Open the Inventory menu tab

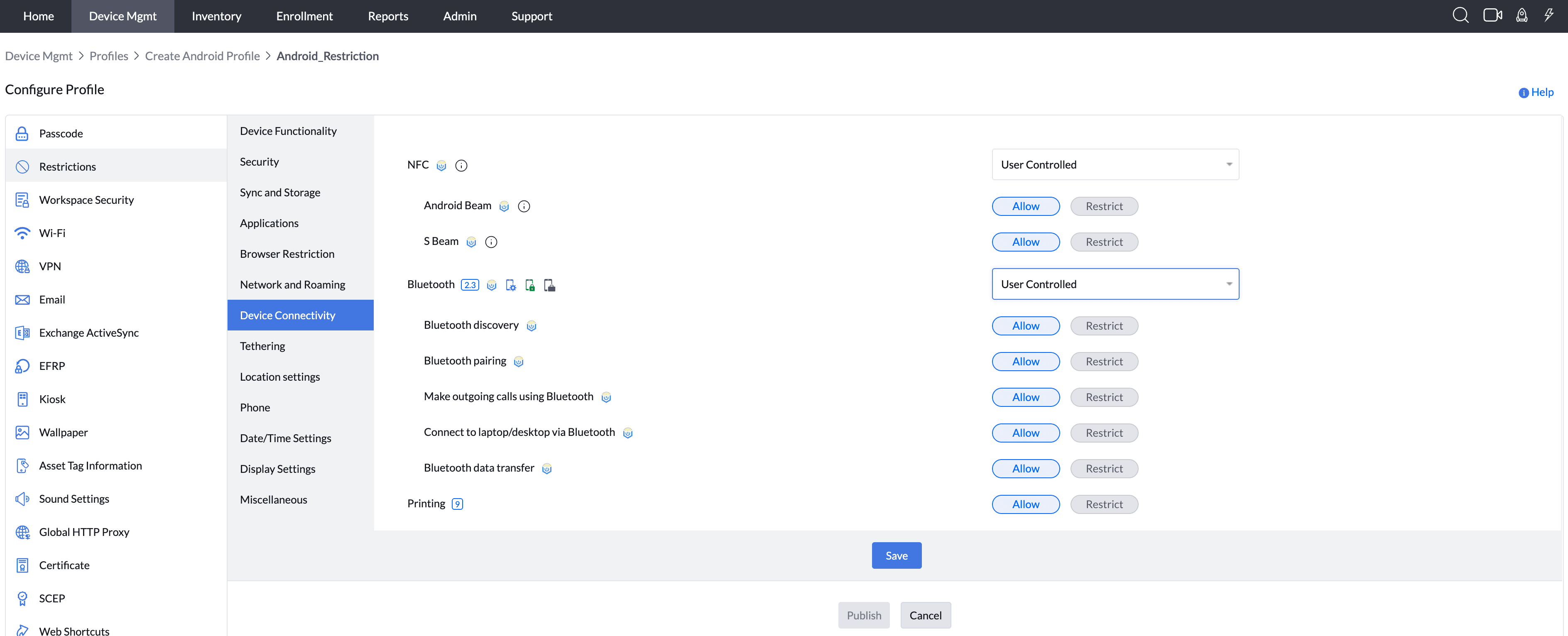click(216, 17)
